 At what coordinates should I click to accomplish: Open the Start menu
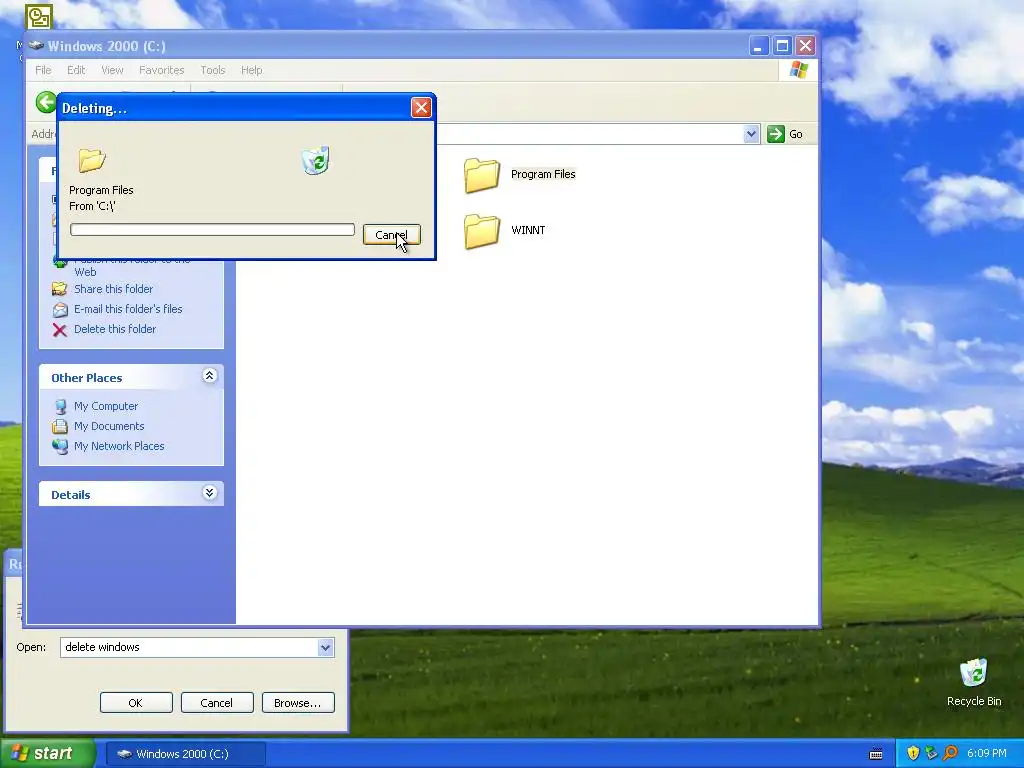(47, 754)
